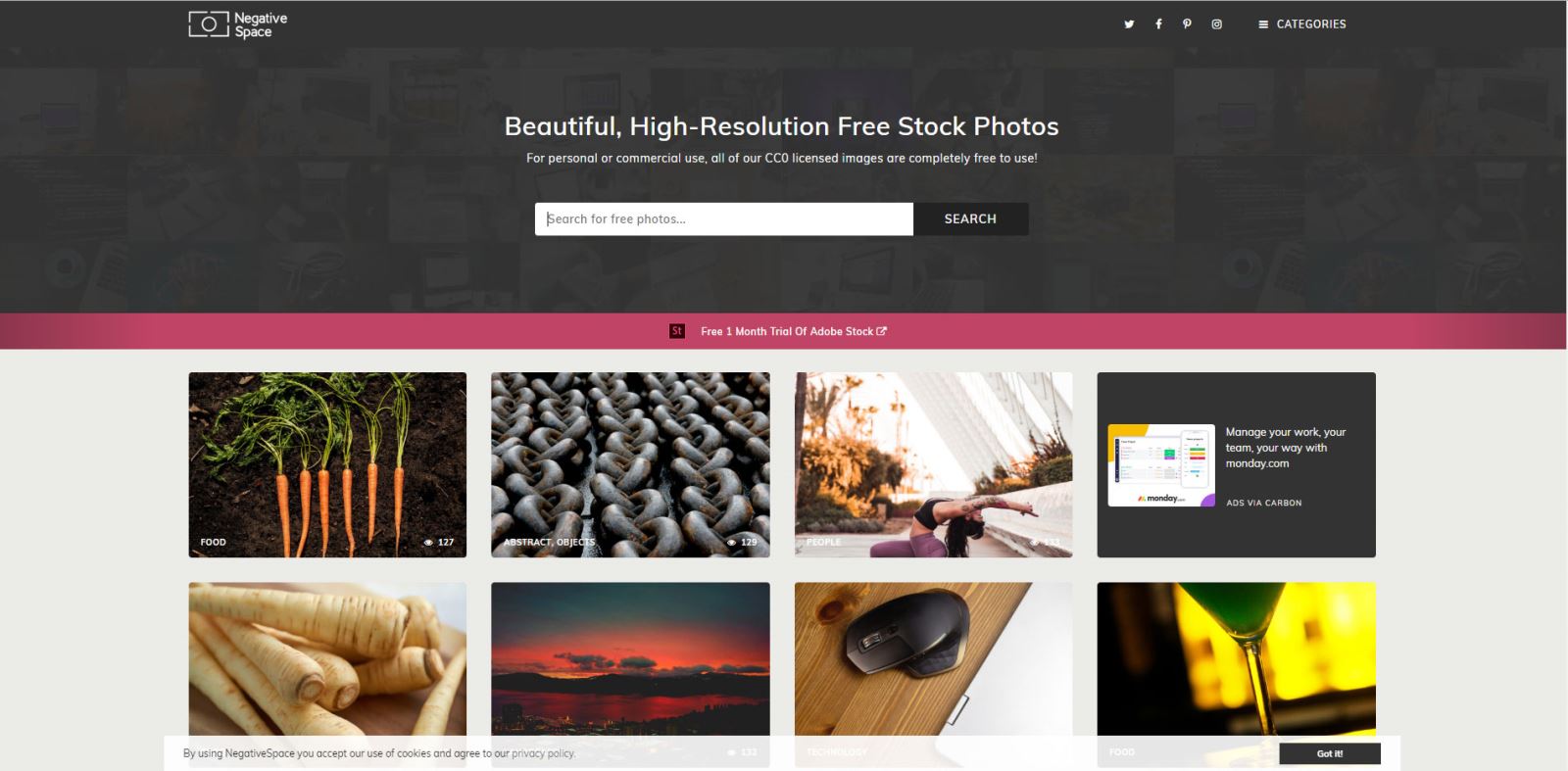Dismiss cookie notice with Got it! button
The height and width of the screenshot is (771, 1568).
point(1330,753)
